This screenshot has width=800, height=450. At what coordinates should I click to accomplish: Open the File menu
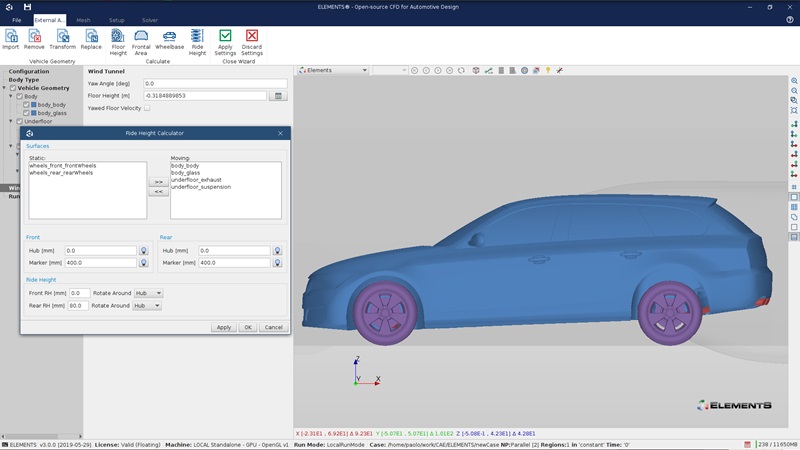point(17,20)
